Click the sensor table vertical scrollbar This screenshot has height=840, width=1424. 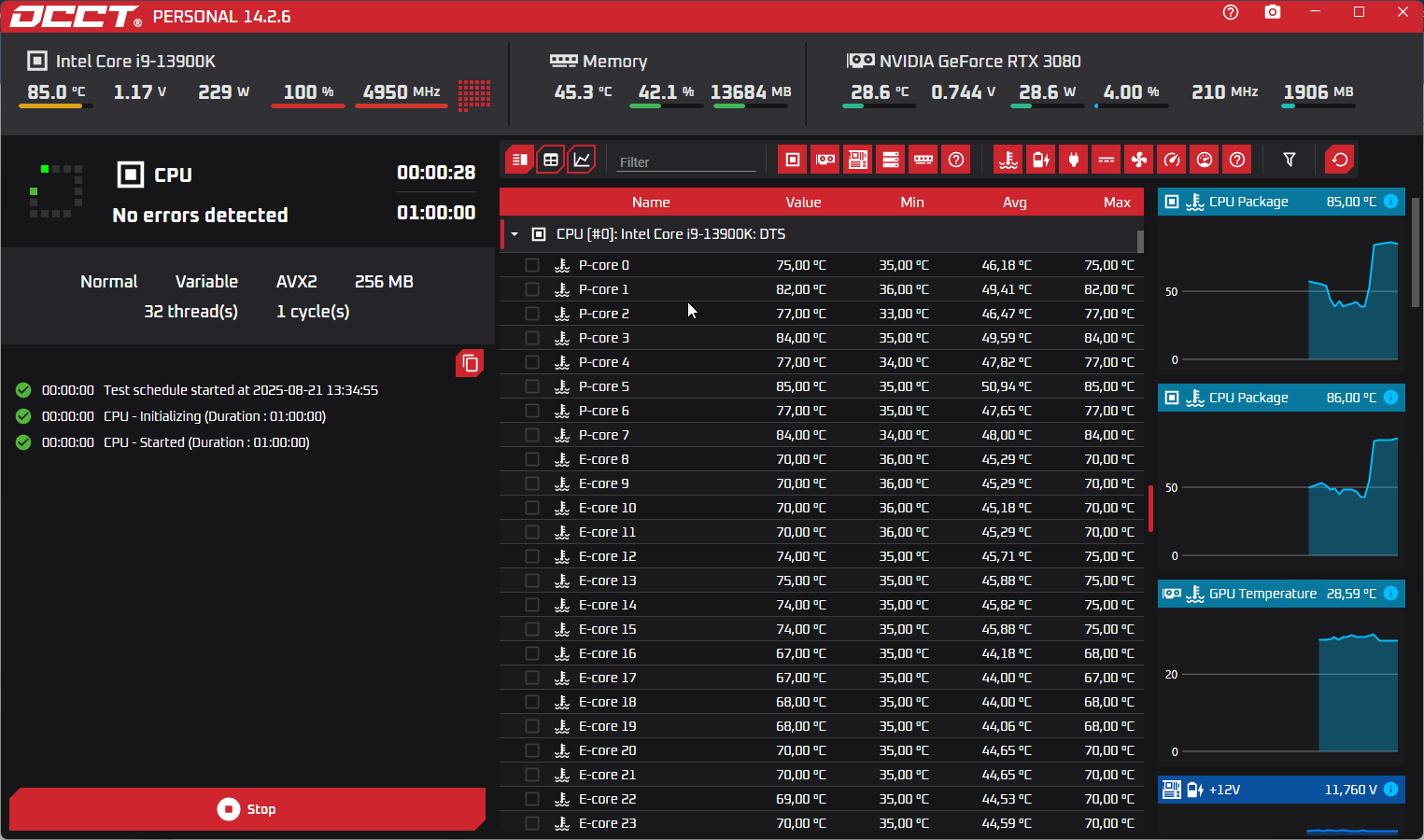pyautogui.click(x=1140, y=241)
